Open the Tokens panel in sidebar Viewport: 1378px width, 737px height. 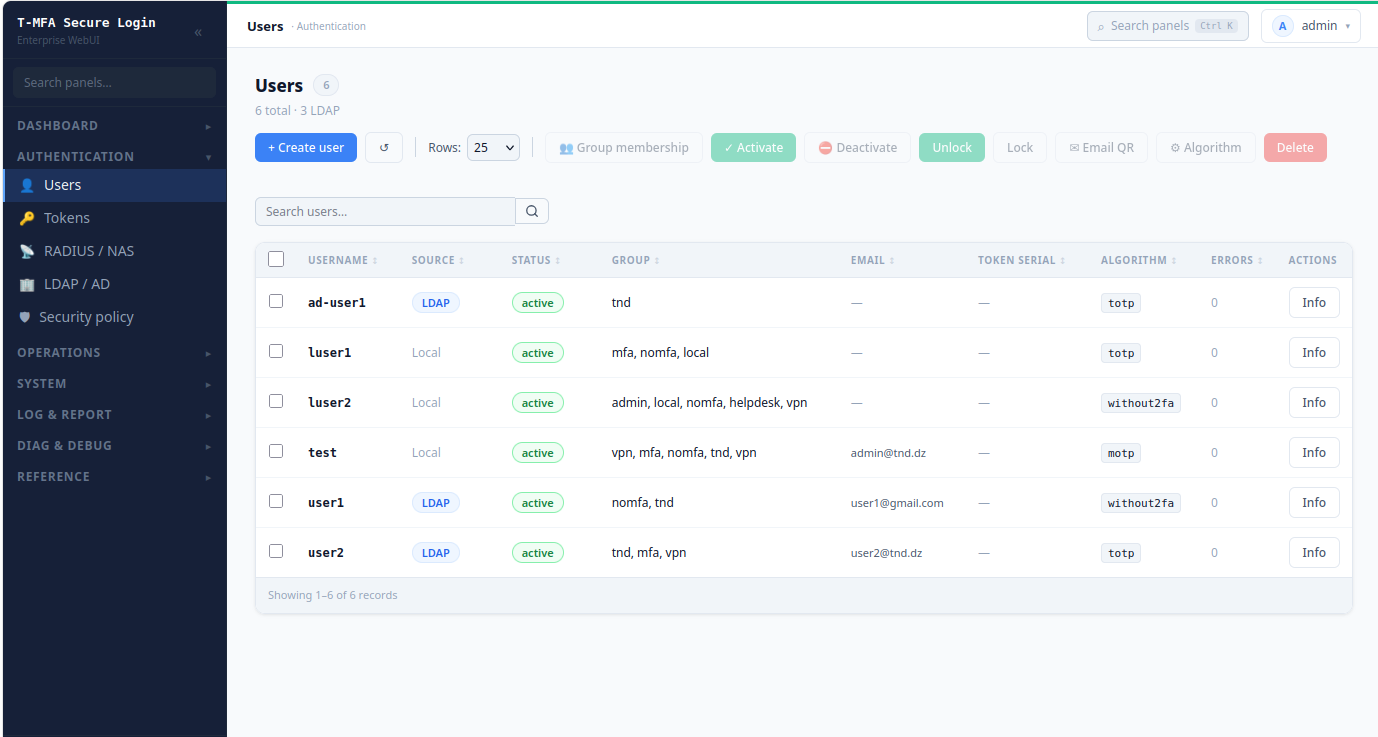[114, 218]
